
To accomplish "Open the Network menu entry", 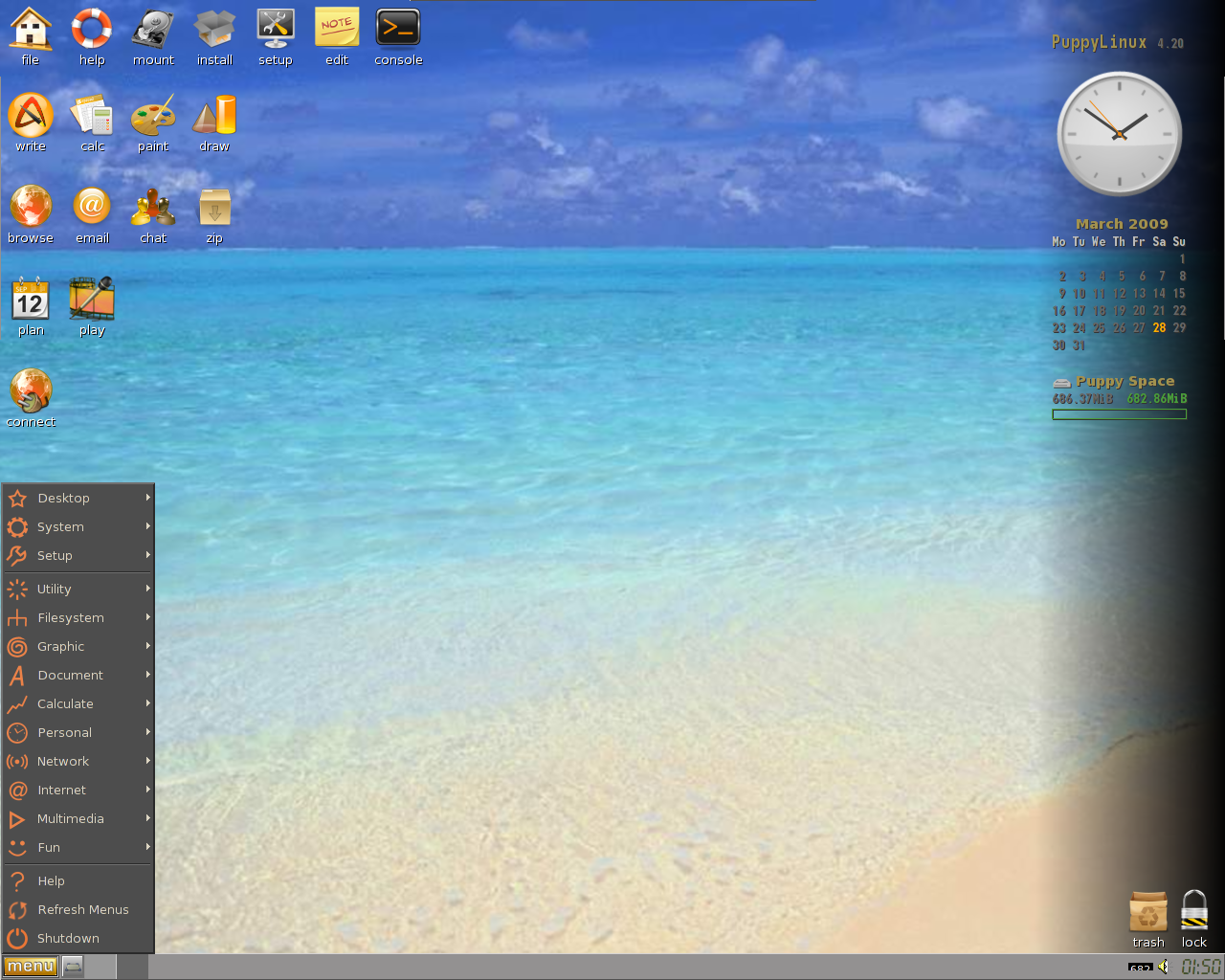I will (78, 761).
